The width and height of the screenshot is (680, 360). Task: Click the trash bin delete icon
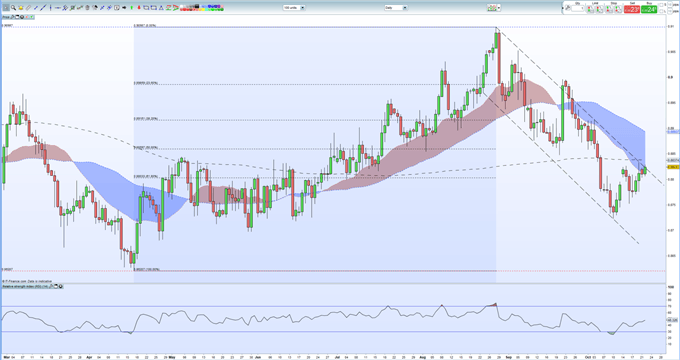pyautogui.click(x=87, y=7)
